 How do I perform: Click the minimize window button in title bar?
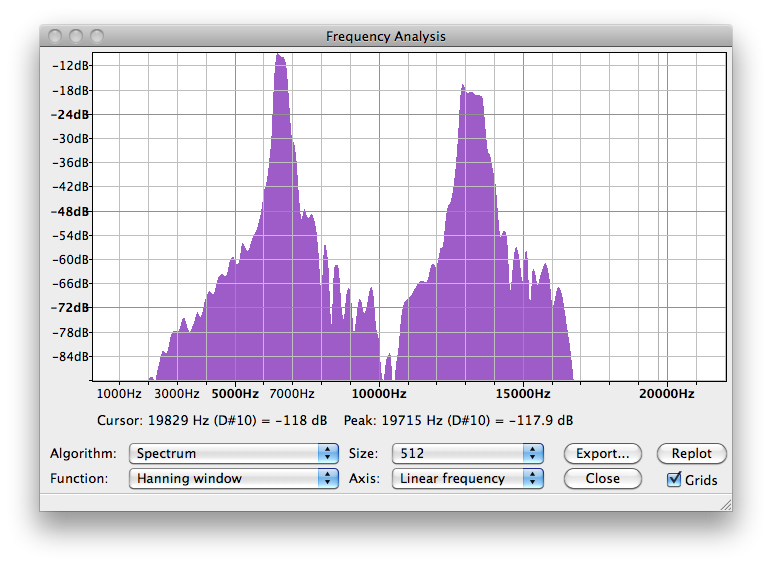pos(76,36)
